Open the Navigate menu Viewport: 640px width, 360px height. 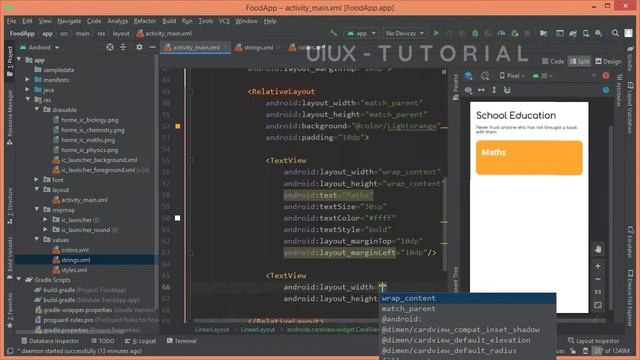(69, 21)
